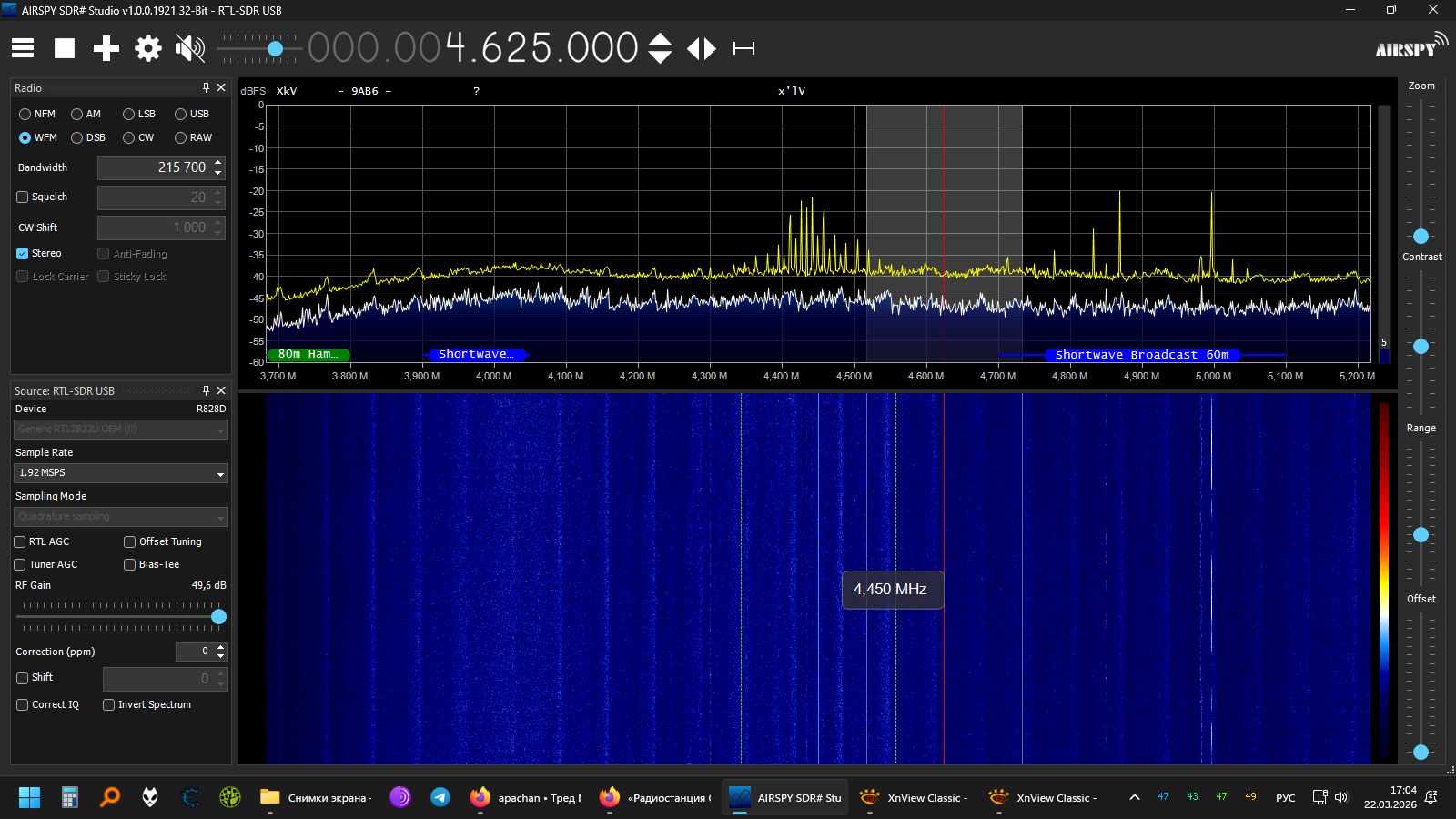Enable Tuner AGC checkbox
The image size is (1456, 819).
point(20,564)
